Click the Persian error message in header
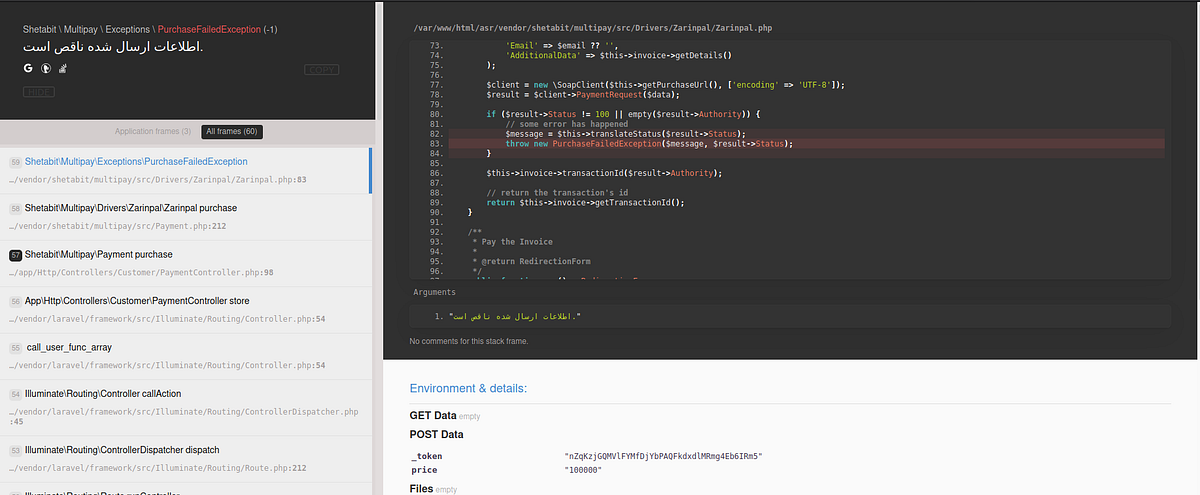The image size is (1200, 495). tap(113, 47)
